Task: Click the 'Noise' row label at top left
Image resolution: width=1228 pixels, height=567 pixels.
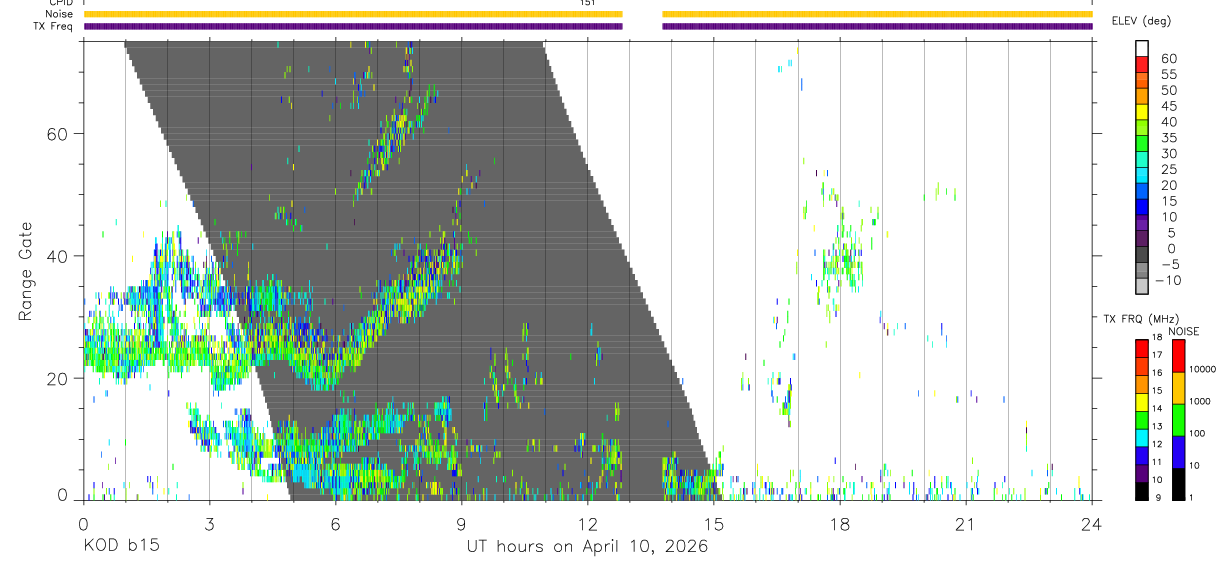Action: tap(60, 14)
